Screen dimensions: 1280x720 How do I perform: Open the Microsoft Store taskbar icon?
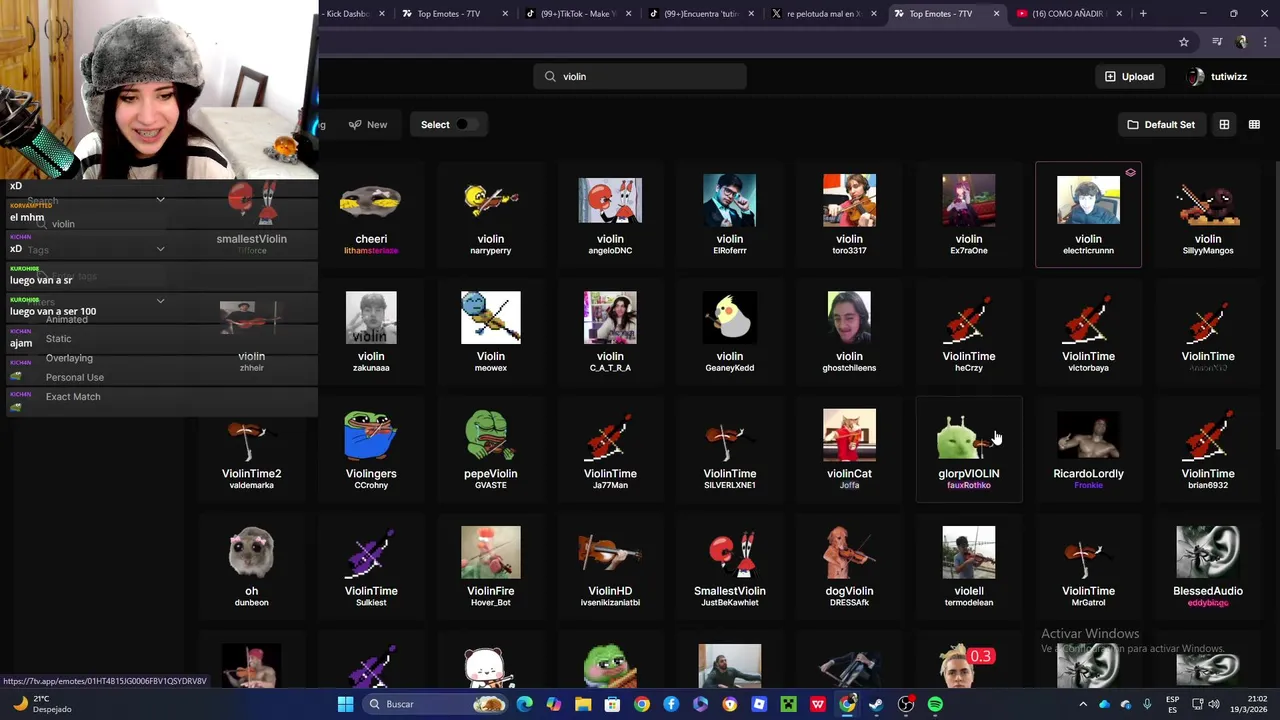612,704
